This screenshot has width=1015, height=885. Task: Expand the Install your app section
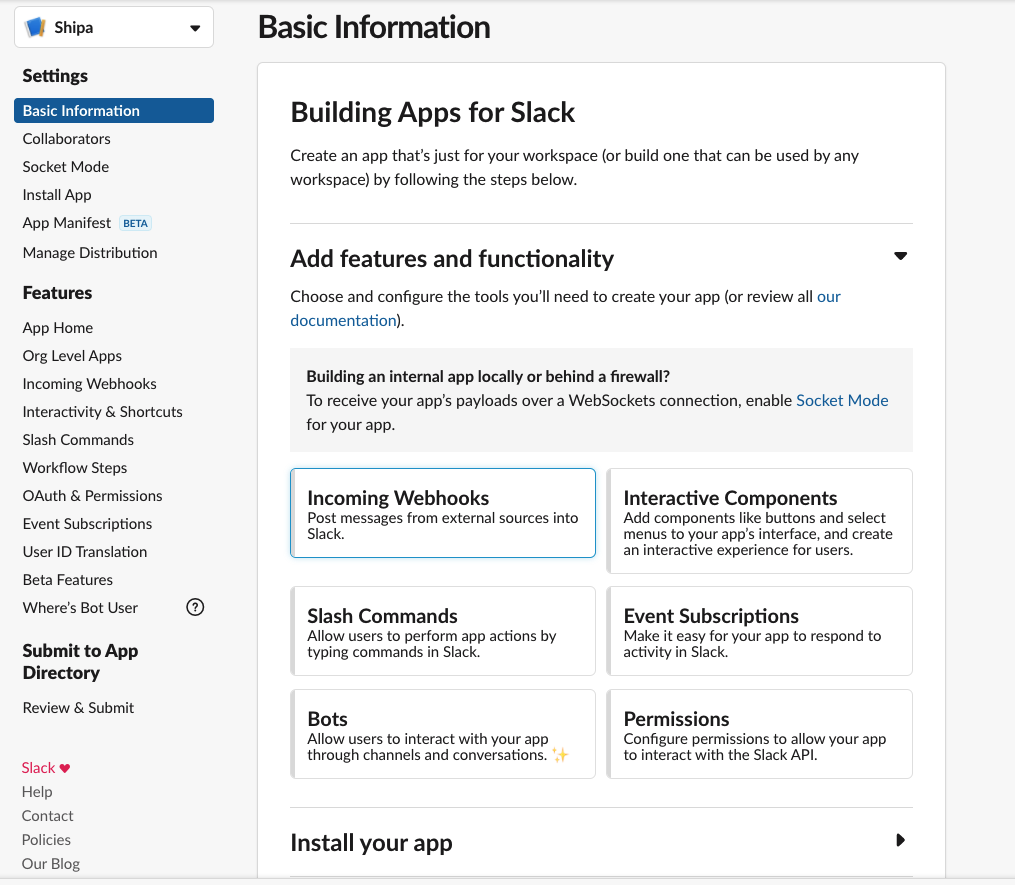tap(900, 840)
